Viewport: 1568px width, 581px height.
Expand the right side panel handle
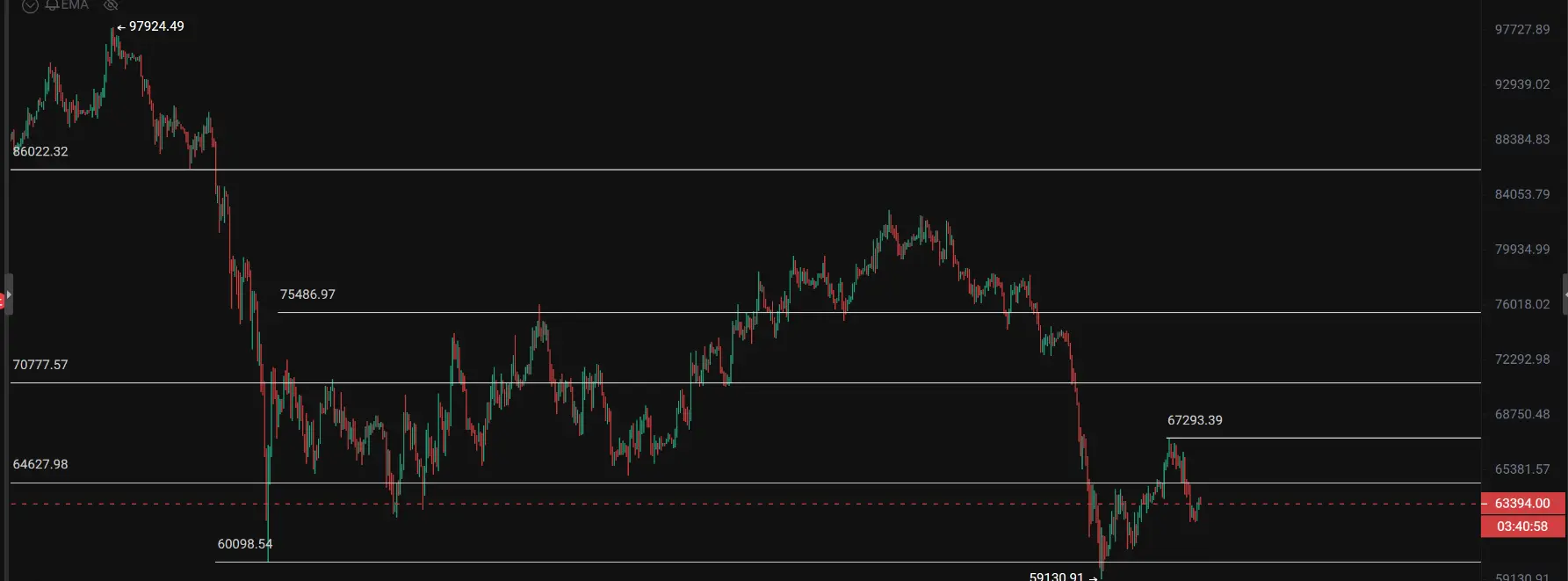pyautogui.click(x=1564, y=294)
